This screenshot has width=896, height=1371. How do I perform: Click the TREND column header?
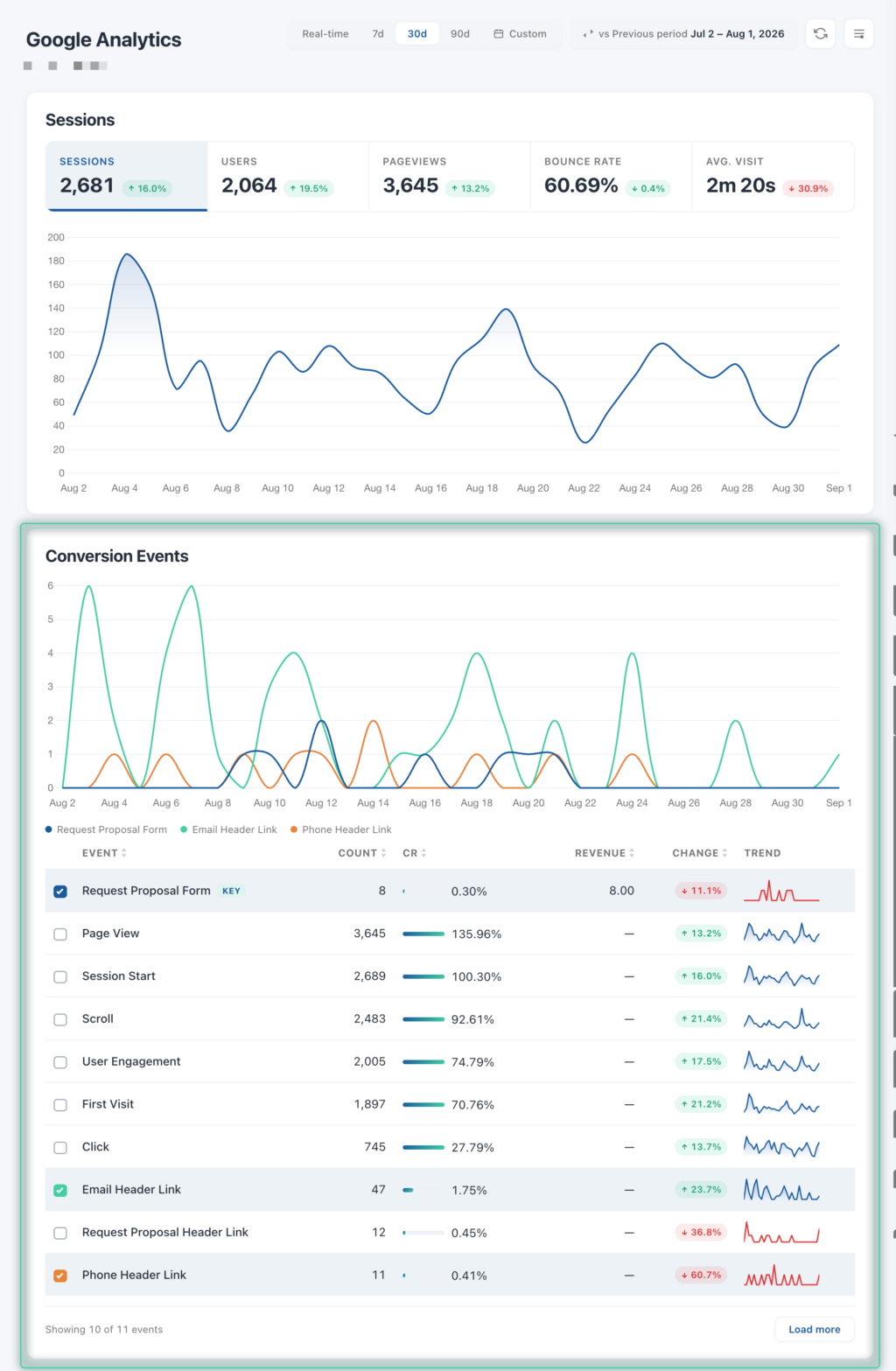pyautogui.click(x=763, y=853)
